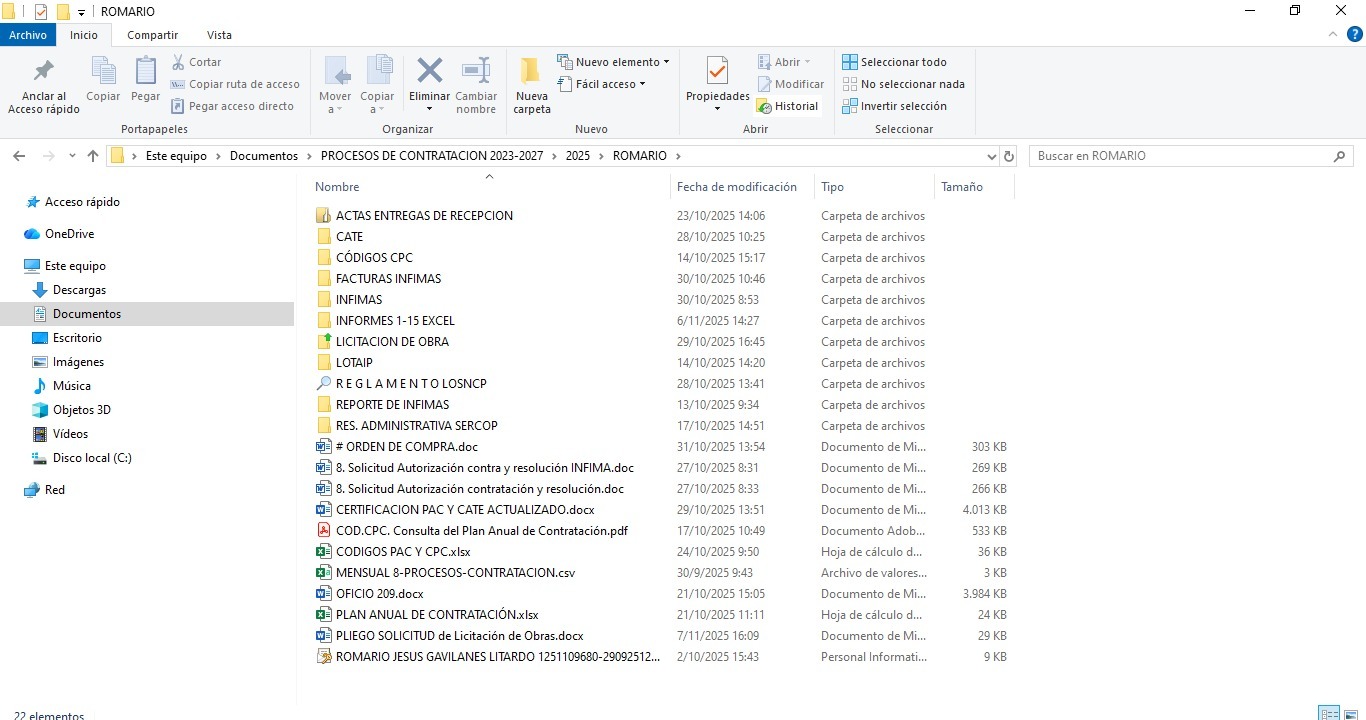
Task: Click the Cambiar nombre rename icon
Action: (x=476, y=73)
